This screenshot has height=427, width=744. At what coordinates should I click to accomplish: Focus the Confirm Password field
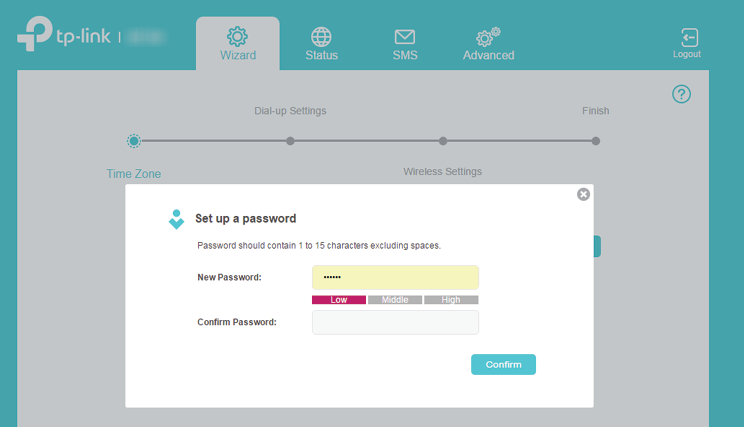pos(395,322)
